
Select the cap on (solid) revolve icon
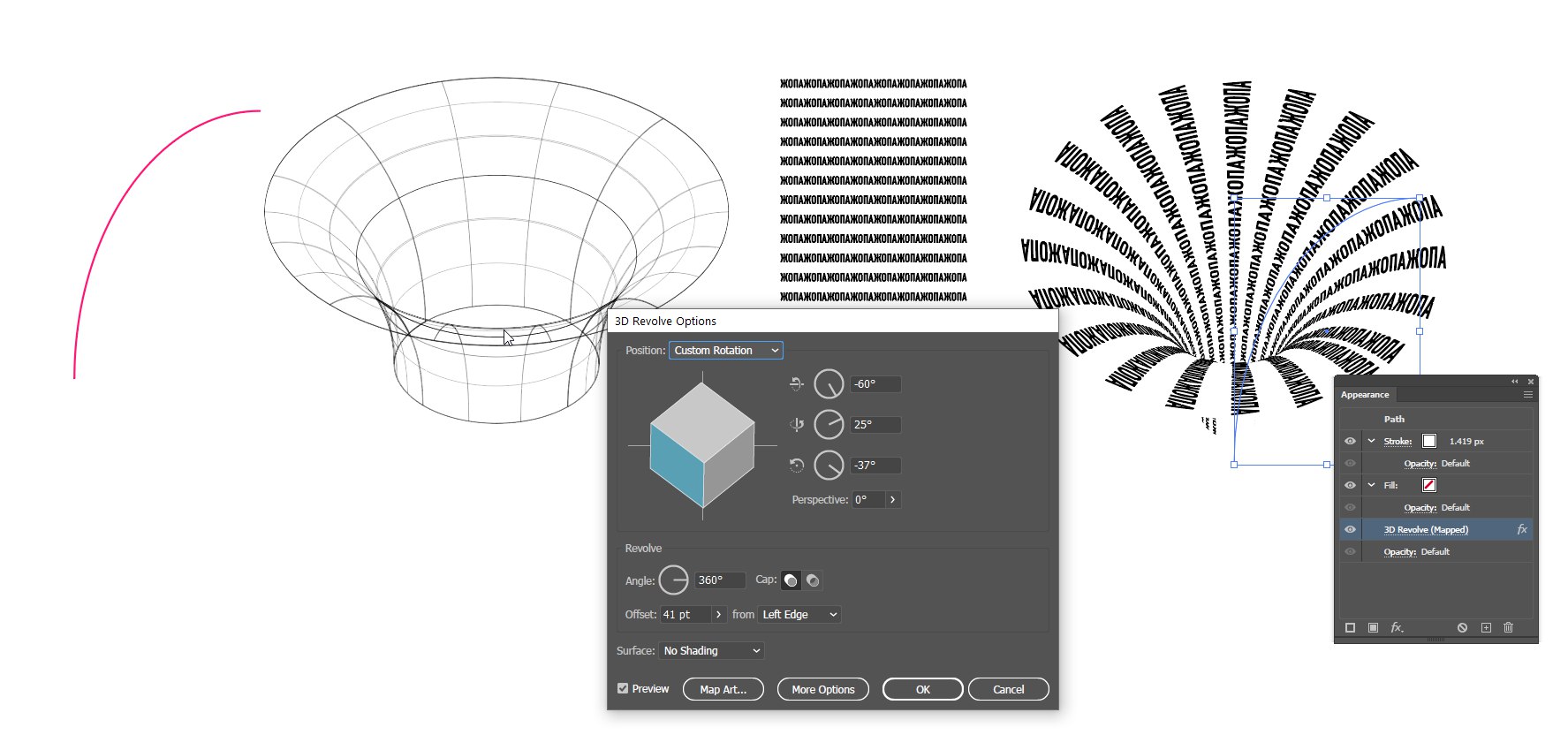point(791,580)
